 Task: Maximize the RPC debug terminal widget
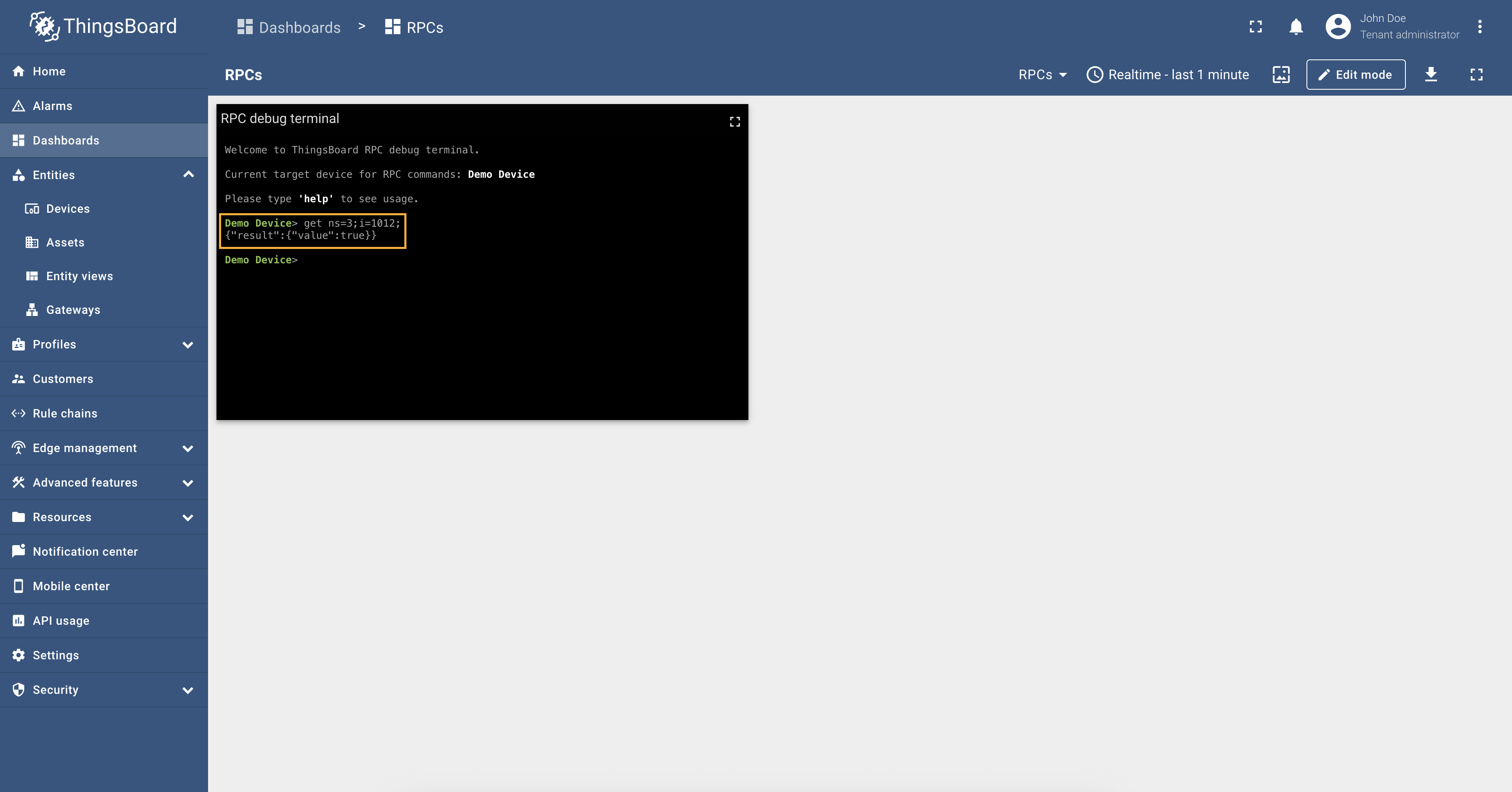[735, 121]
